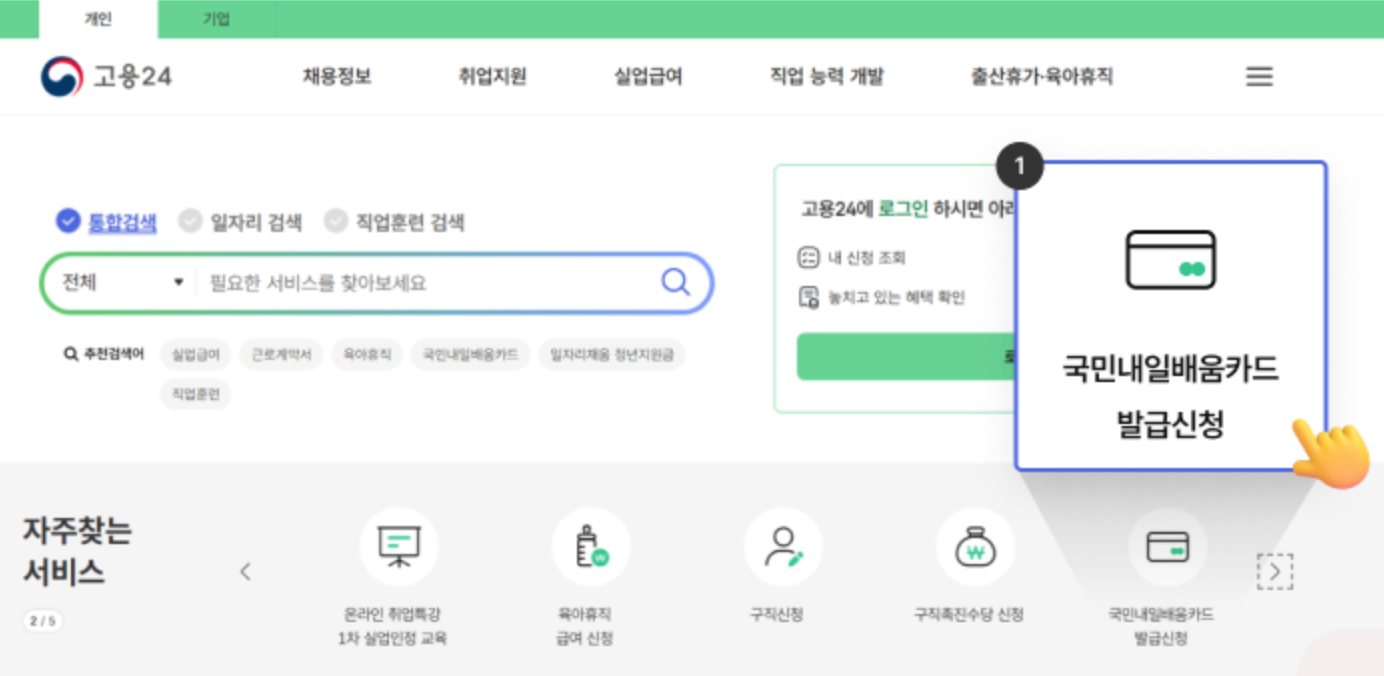Click the 구직신청 label
Image resolution: width=1384 pixels, height=676 pixels.
click(x=777, y=614)
